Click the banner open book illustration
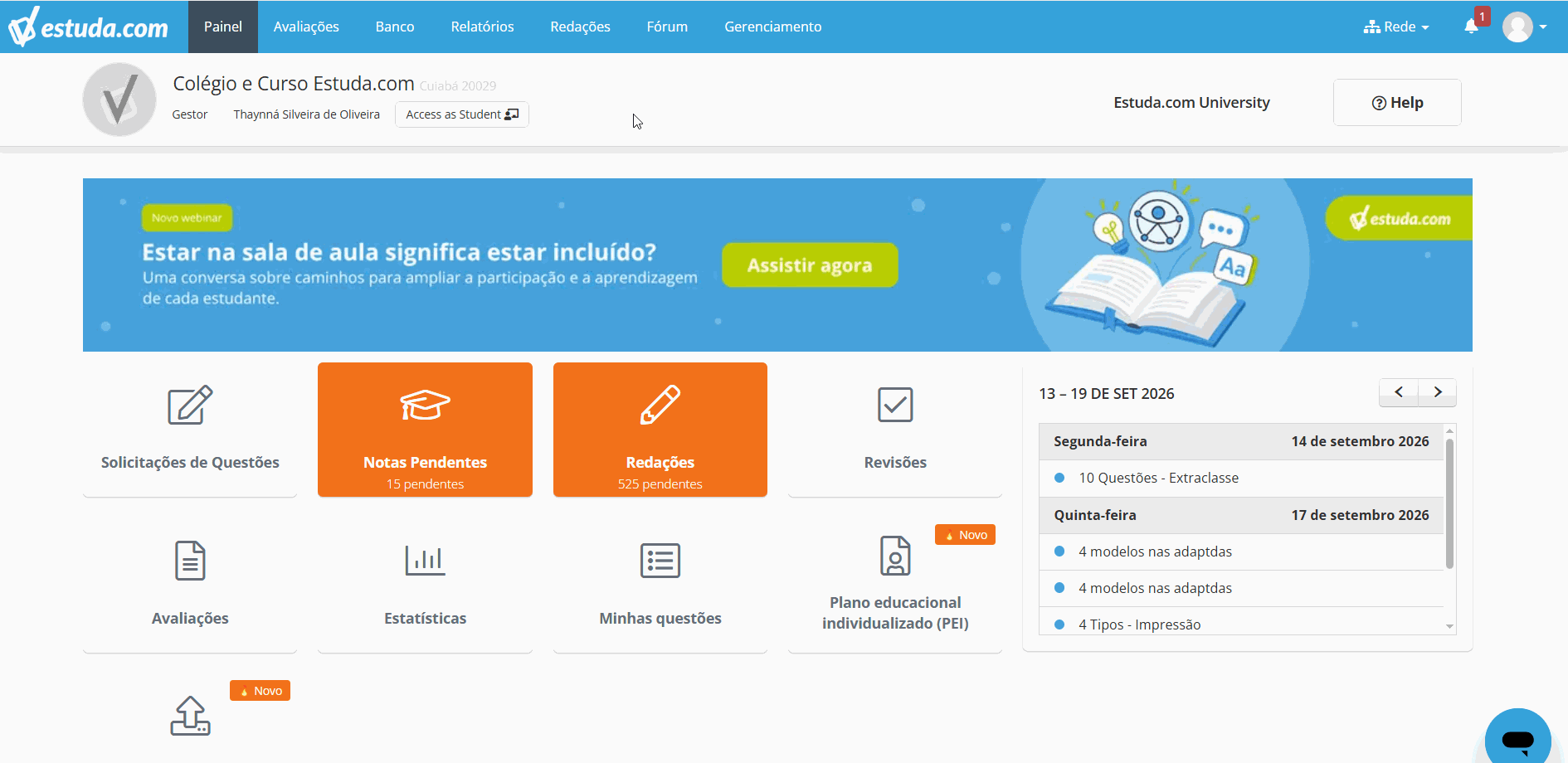Screen dimensions: 1568x763 pos(1145,299)
